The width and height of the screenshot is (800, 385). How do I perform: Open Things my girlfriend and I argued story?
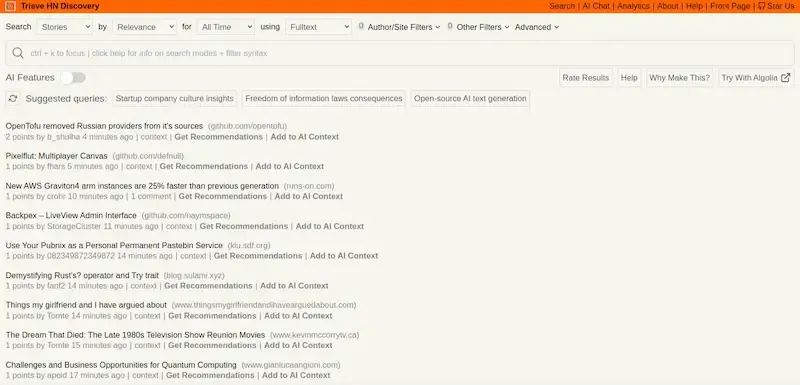point(86,305)
